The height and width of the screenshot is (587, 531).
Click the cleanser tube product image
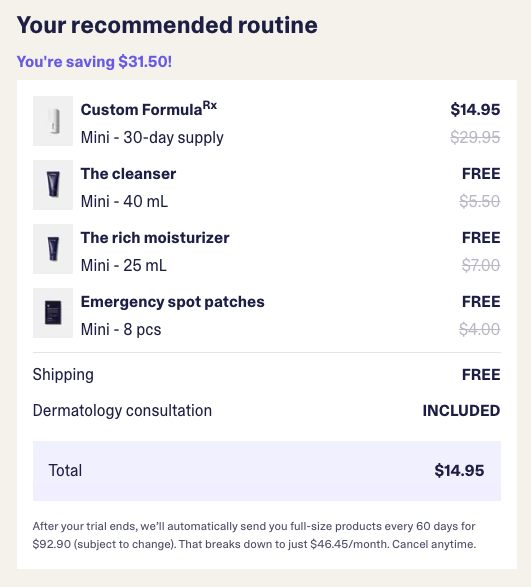(53, 185)
